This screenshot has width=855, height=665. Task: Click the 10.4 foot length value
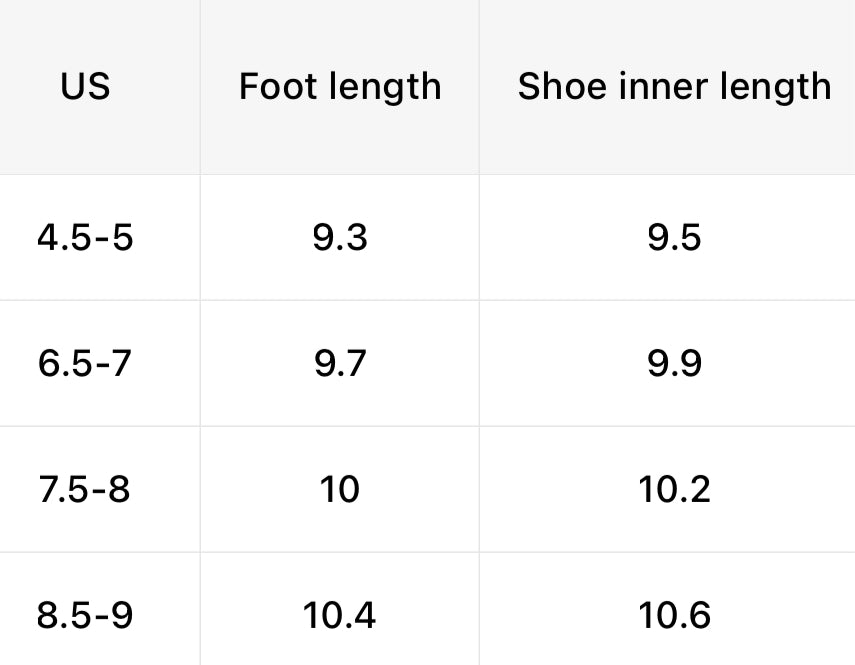pyautogui.click(x=340, y=615)
